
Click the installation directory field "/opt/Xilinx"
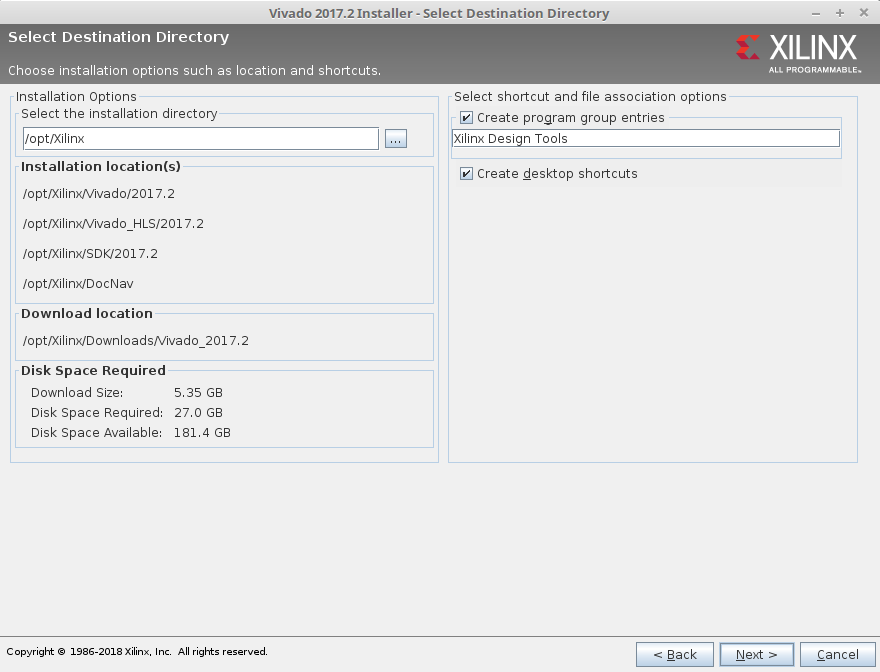(x=201, y=139)
